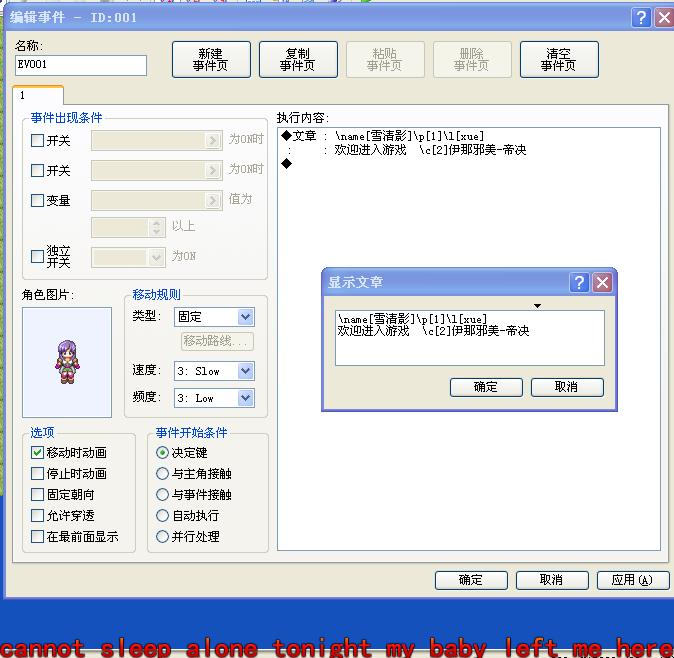
Task: Open the 类型 dropdown showing 固定
Action: click(x=214, y=317)
